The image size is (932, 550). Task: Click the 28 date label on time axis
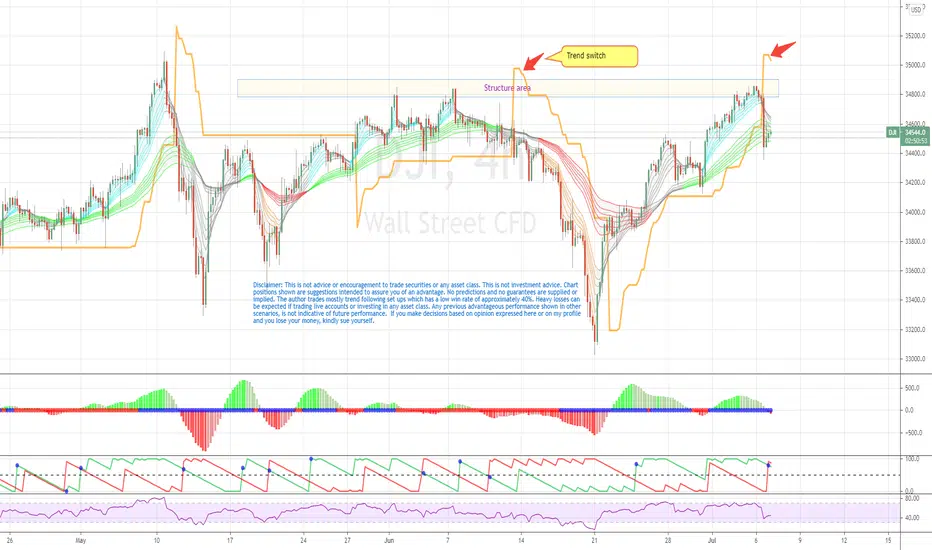click(668, 540)
